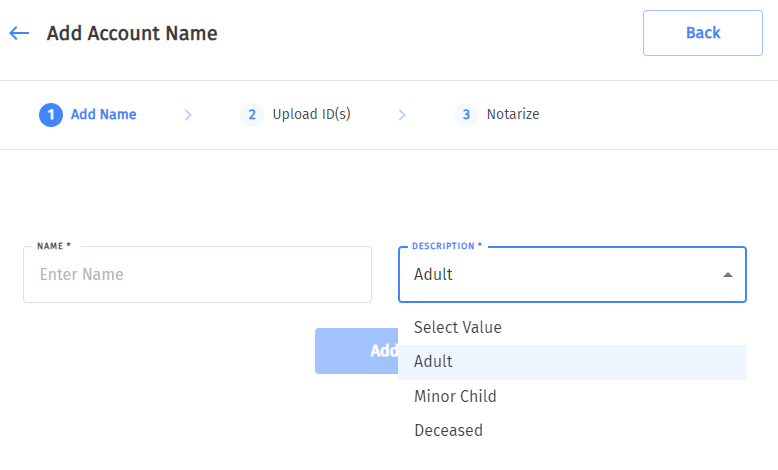Click the Description combo box showing Adult

[x=560, y=274]
